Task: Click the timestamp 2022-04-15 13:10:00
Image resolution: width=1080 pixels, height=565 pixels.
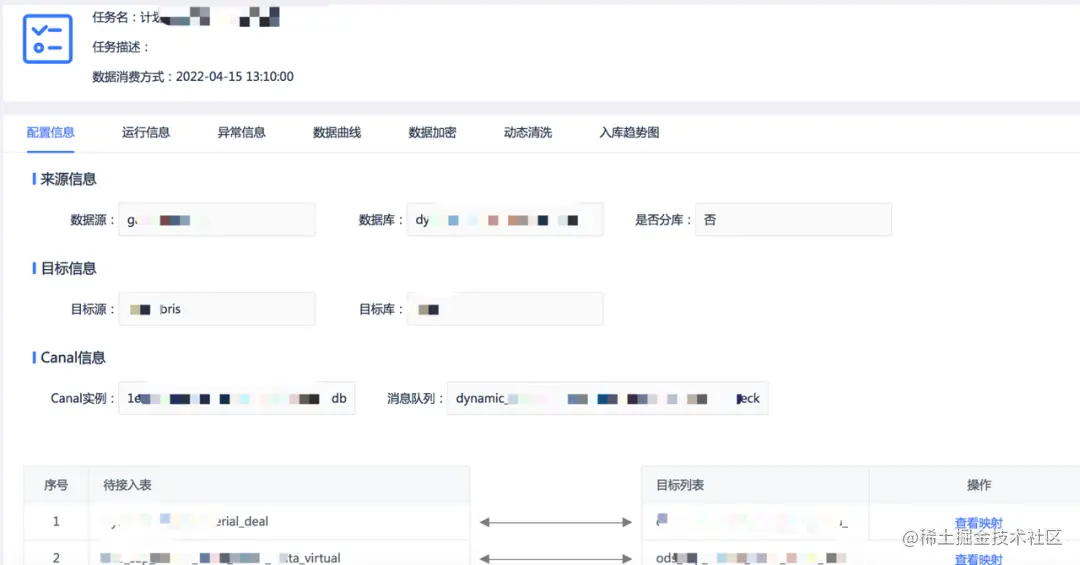Action: click(235, 76)
